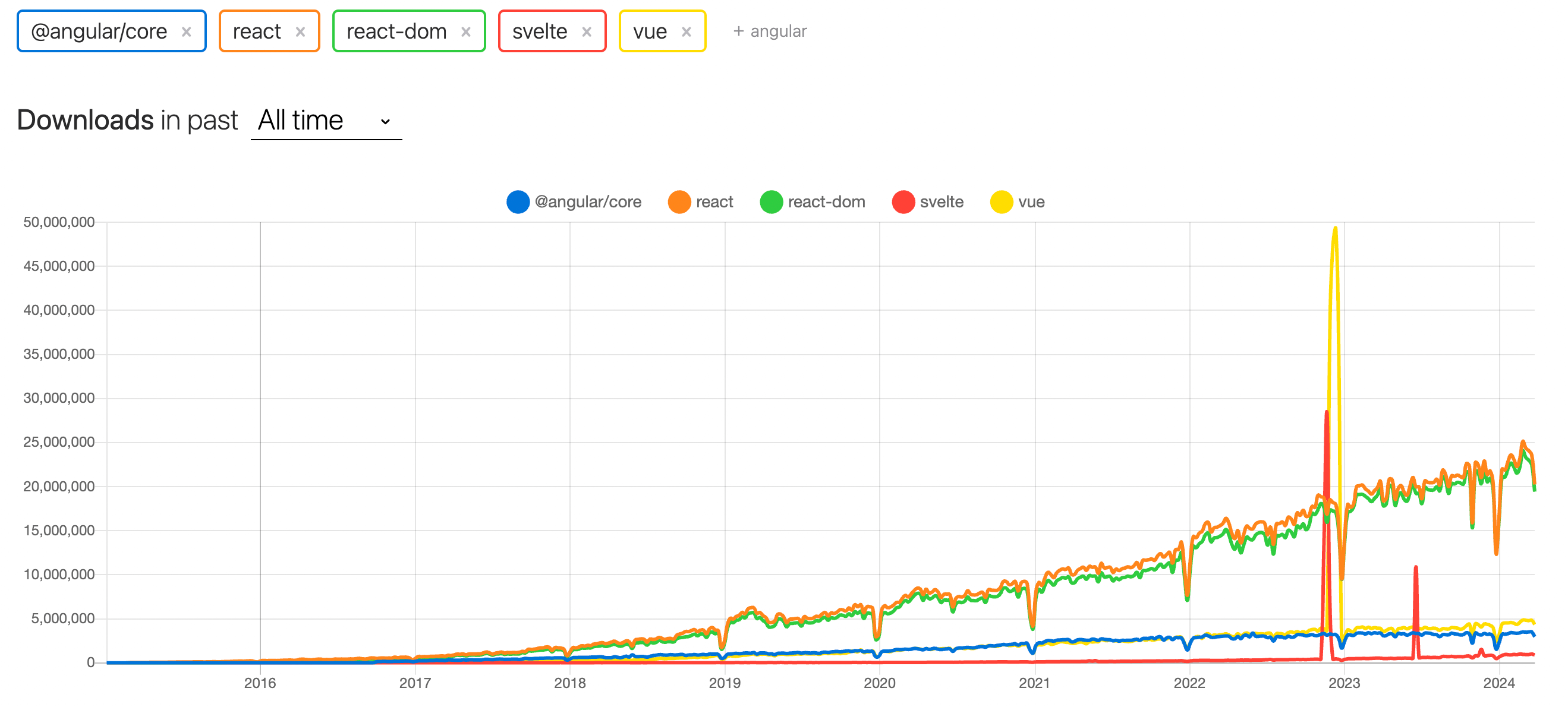The height and width of the screenshot is (707, 1568).
Task: Add the suggested angular package
Action: pos(770,31)
